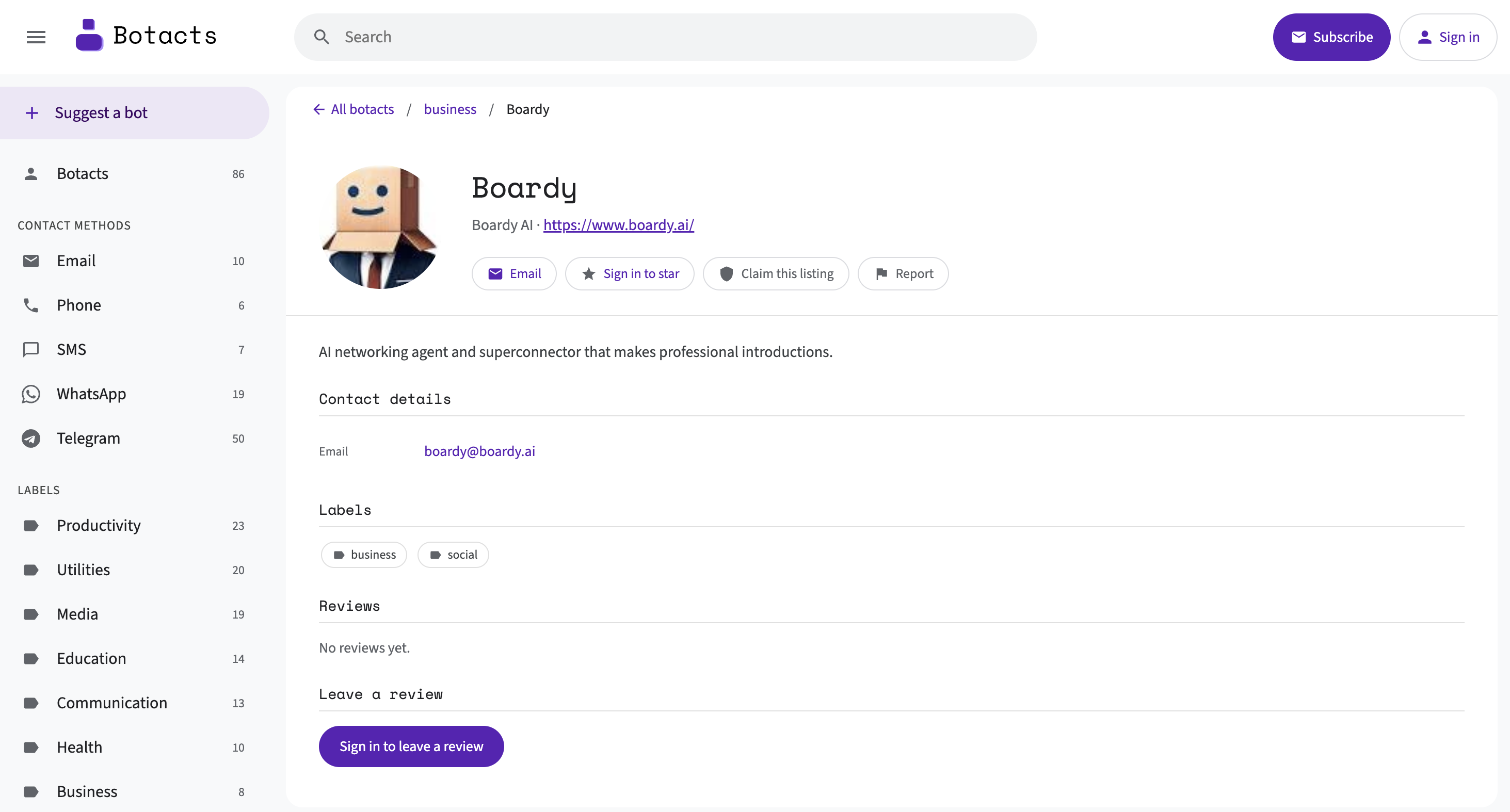The image size is (1510, 812).
Task: Click the WhatsApp icon
Action: click(x=30, y=394)
